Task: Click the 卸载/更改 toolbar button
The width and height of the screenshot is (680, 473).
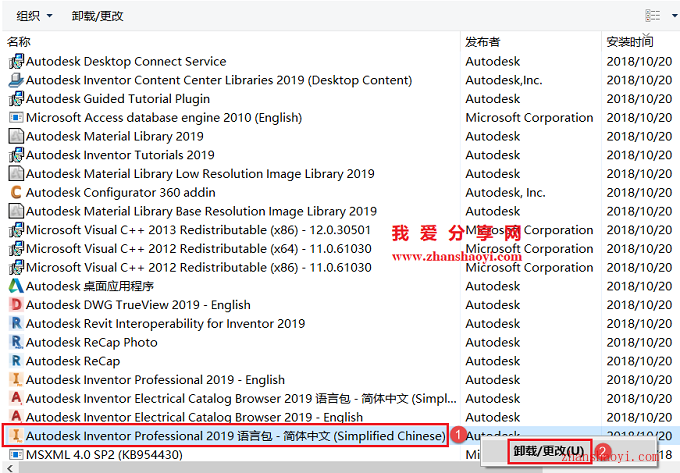Action: pyautogui.click(x=98, y=16)
